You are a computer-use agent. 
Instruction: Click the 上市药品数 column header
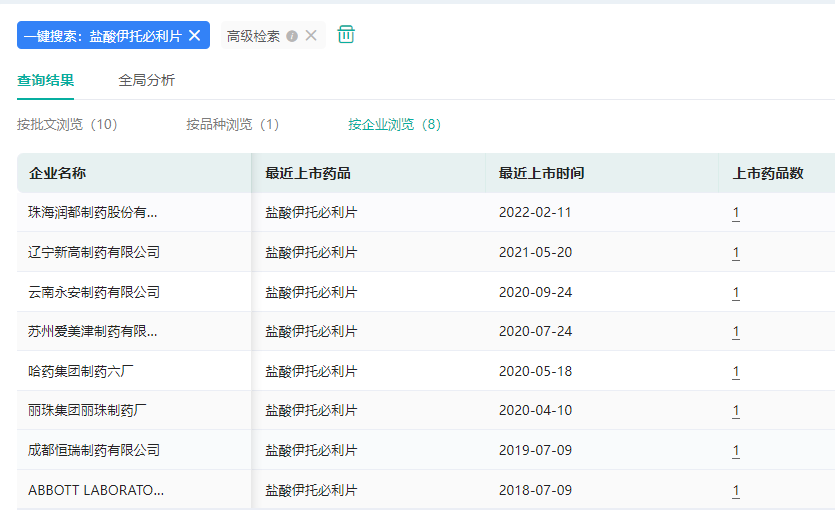coord(768,173)
